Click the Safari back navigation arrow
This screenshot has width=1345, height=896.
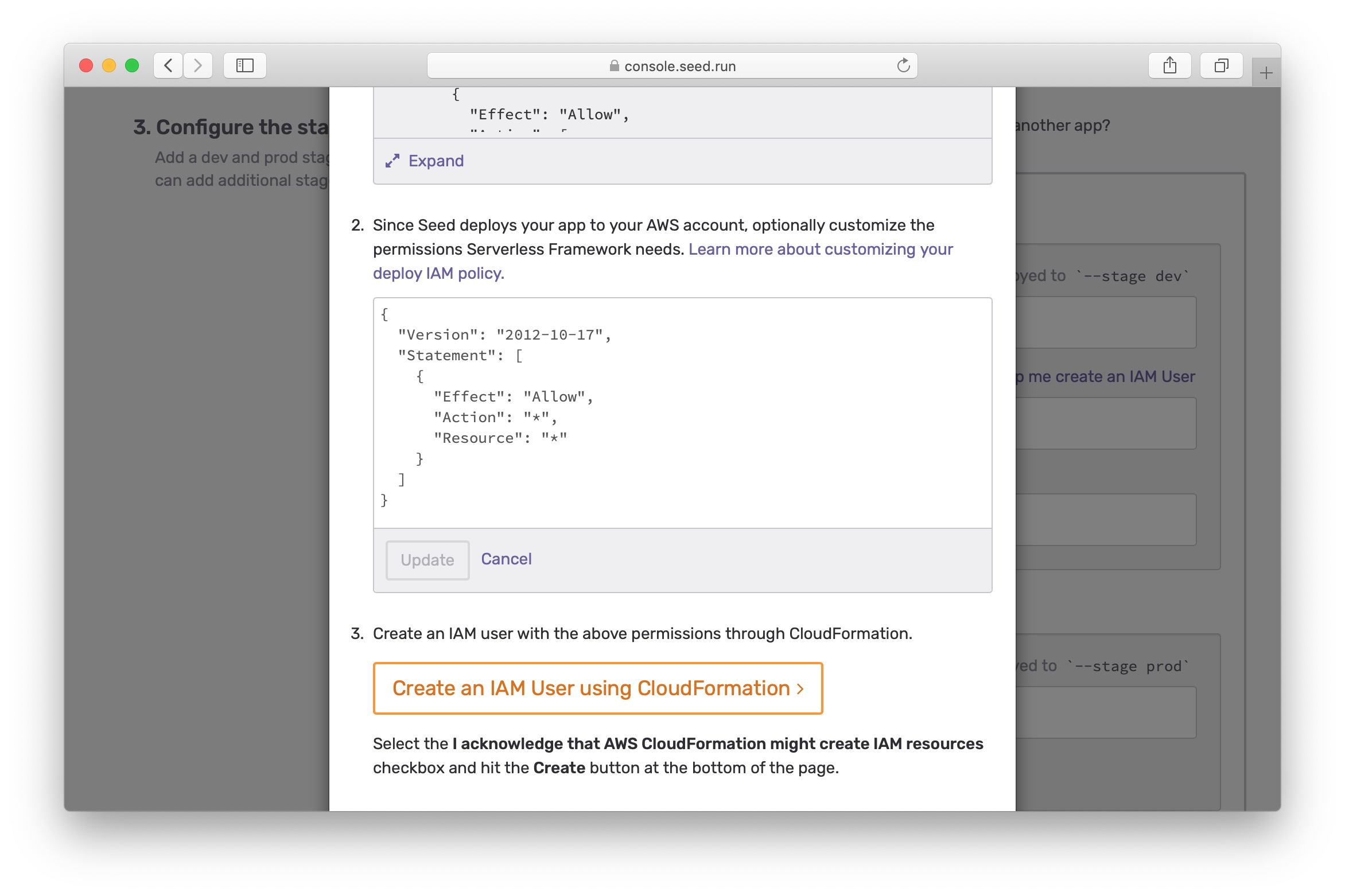point(168,65)
